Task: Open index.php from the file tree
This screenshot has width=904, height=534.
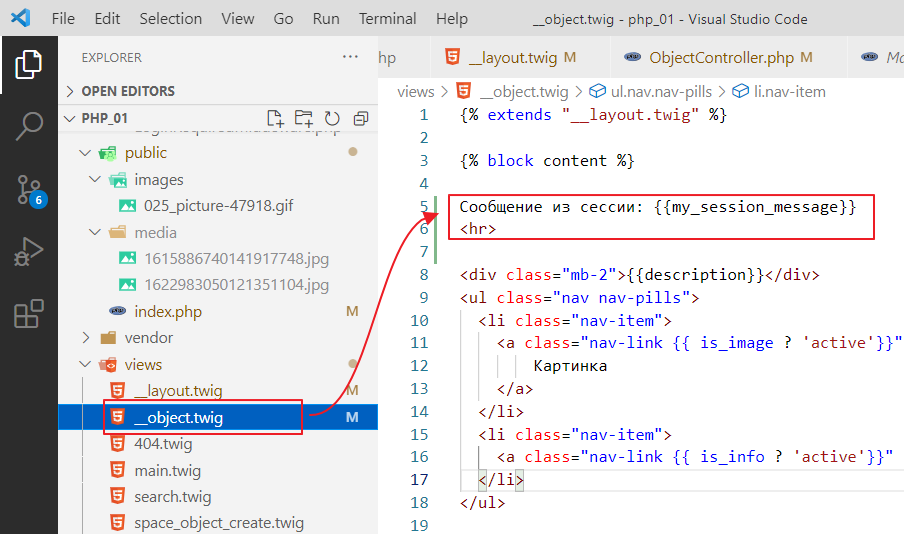Action: coord(167,312)
